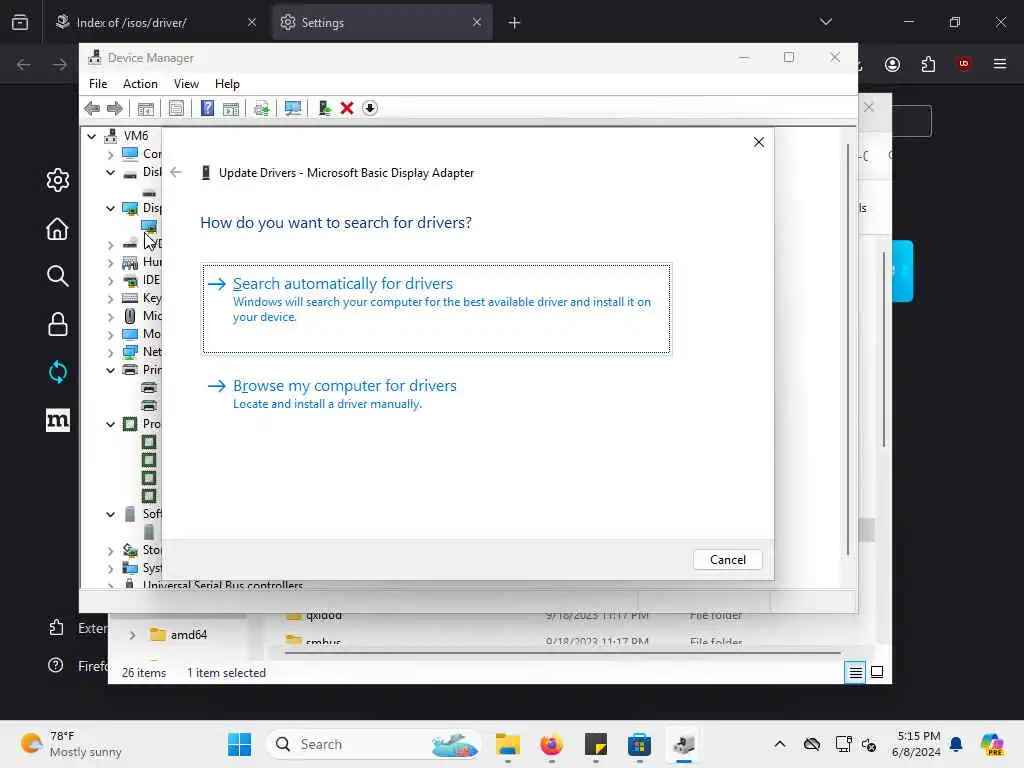Click the uBlock Origin extension icon
The height and width of the screenshot is (768, 1024).
pyautogui.click(x=964, y=64)
